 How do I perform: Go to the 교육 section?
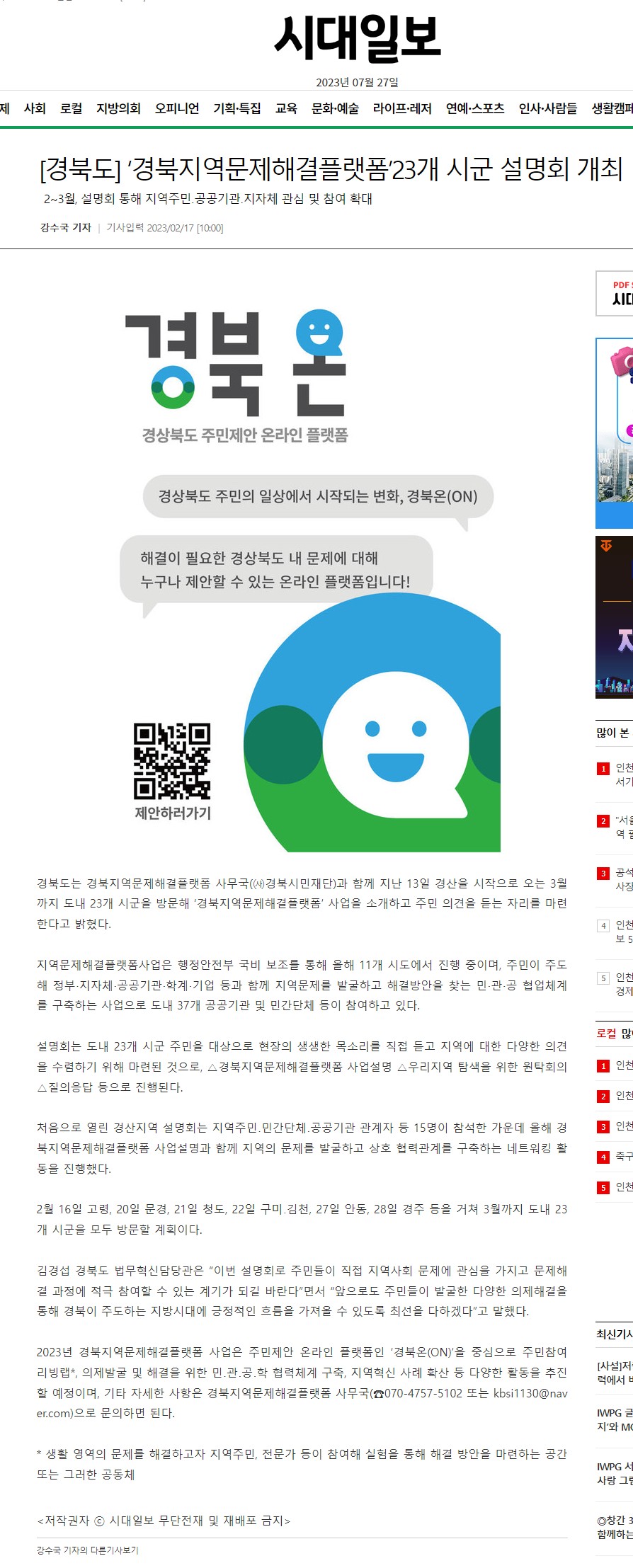(x=286, y=108)
